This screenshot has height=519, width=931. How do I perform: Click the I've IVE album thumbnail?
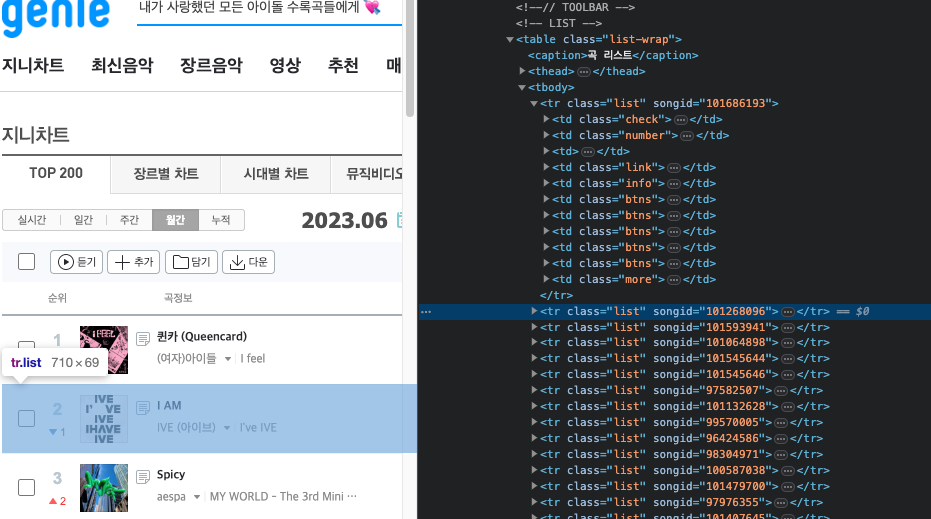pyautogui.click(x=104, y=419)
